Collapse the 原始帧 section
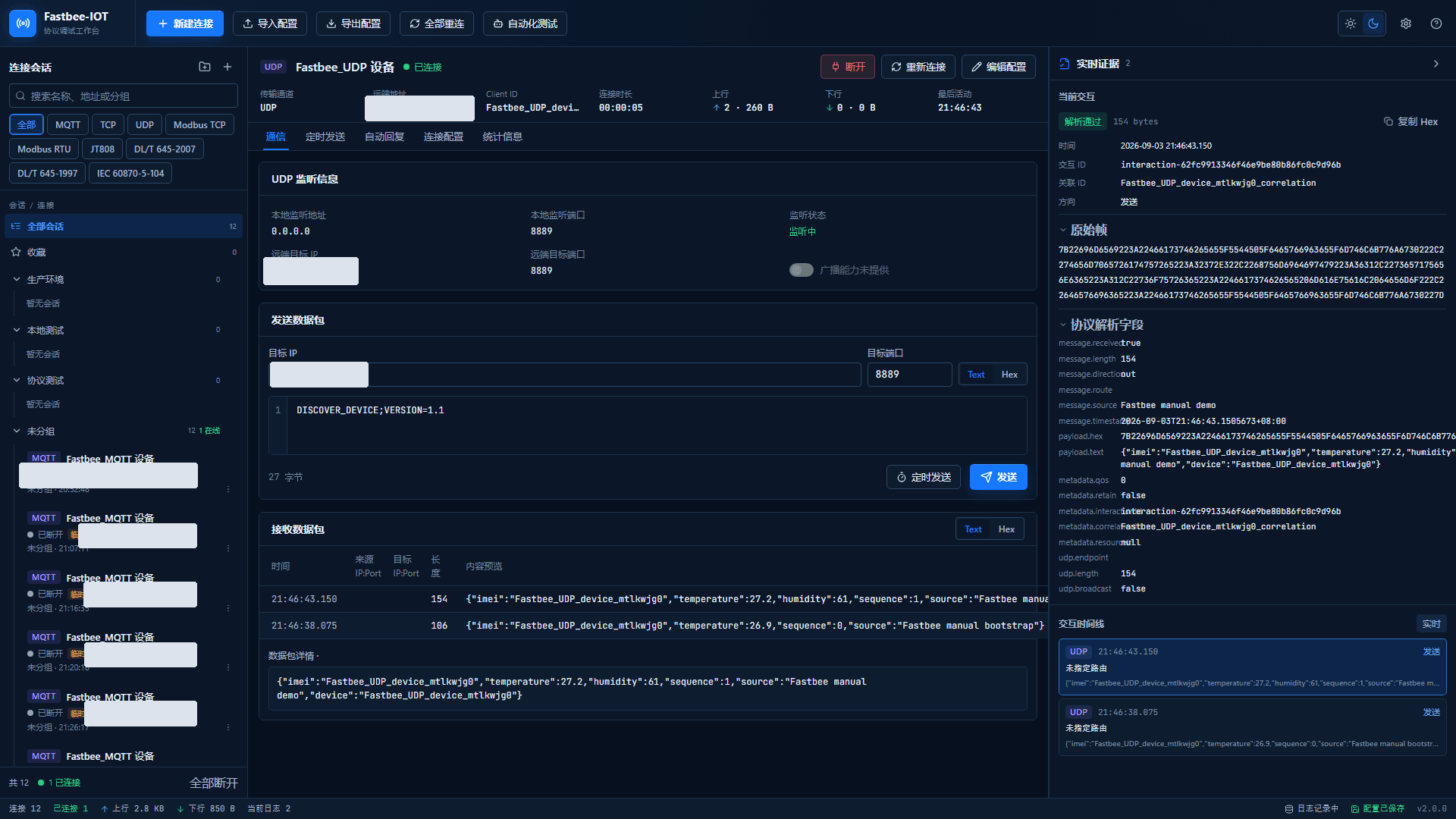This screenshot has width=1456, height=819. tap(1062, 230)
